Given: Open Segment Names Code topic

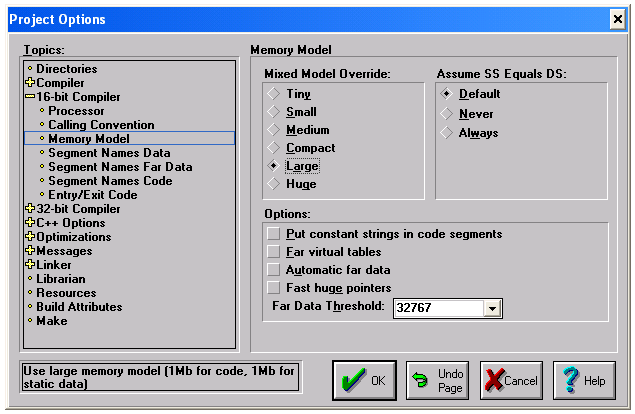Looking at the screenshot, I should tap(110, 181).
